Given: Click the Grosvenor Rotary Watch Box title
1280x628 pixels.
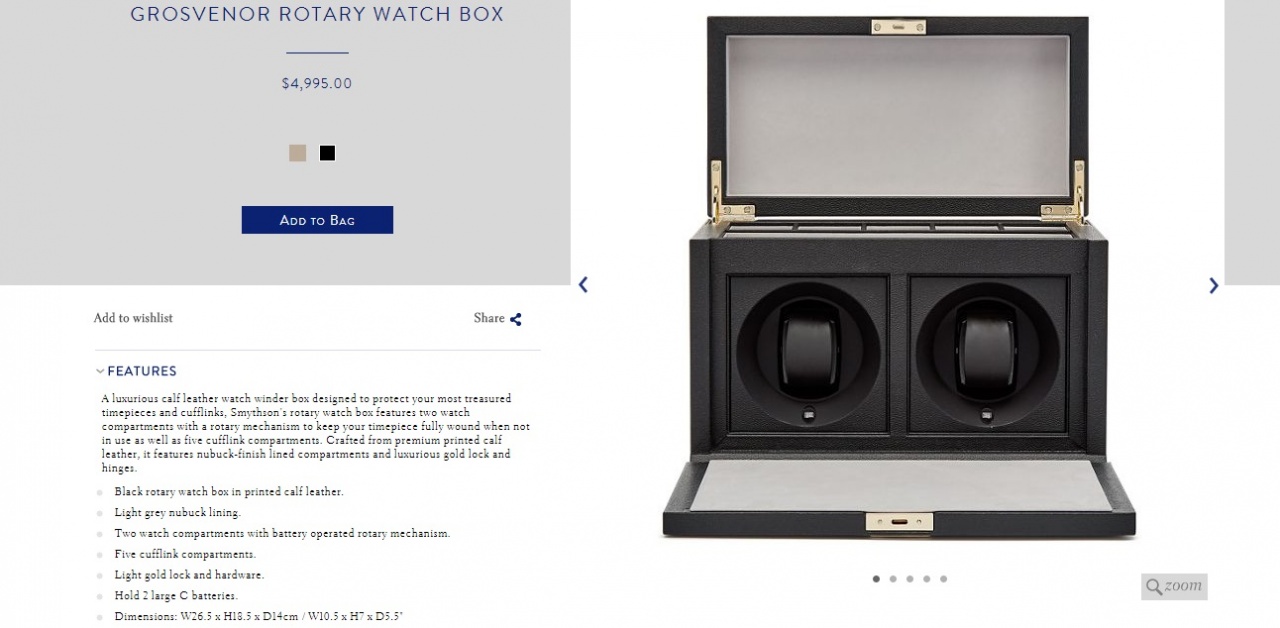Looking at the screenshot, I should point(317,14).
